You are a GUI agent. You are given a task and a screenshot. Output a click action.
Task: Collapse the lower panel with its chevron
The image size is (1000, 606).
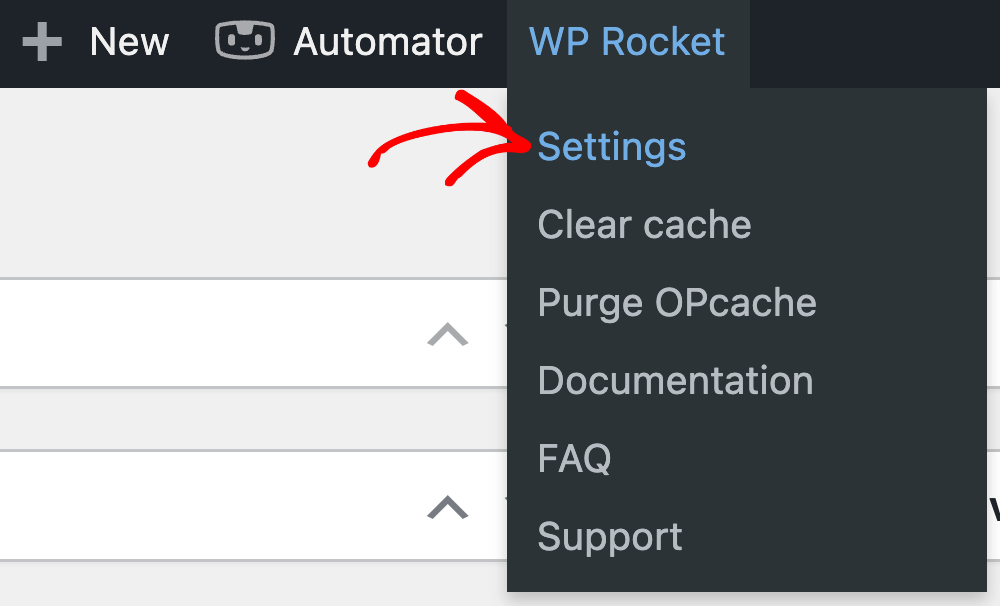coord(448,507)
